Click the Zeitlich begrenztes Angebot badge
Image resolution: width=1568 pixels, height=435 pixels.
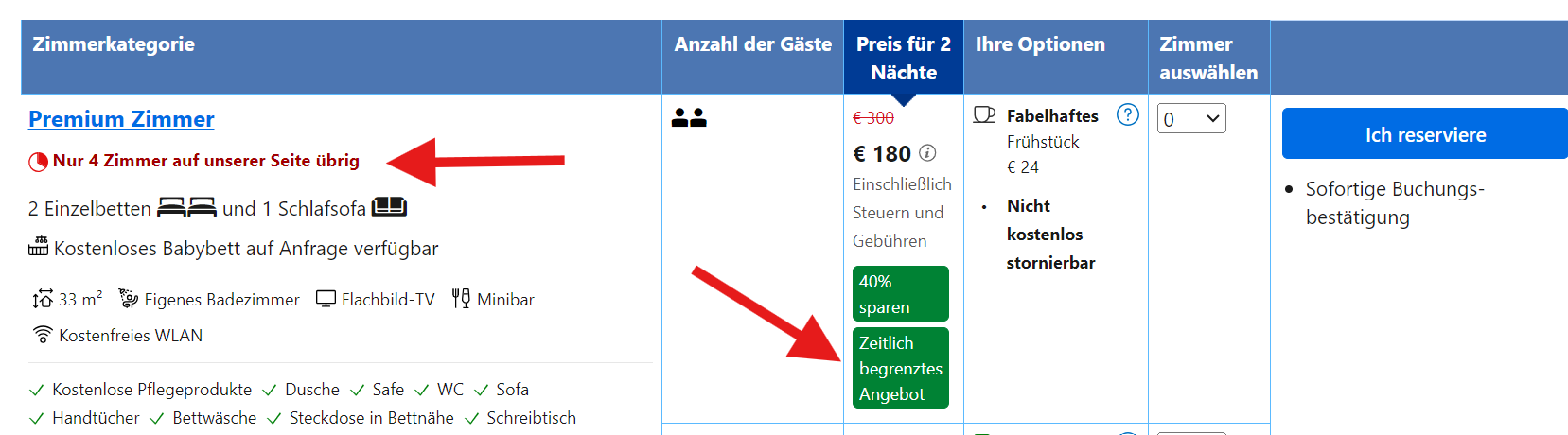[x=900, y=368]
